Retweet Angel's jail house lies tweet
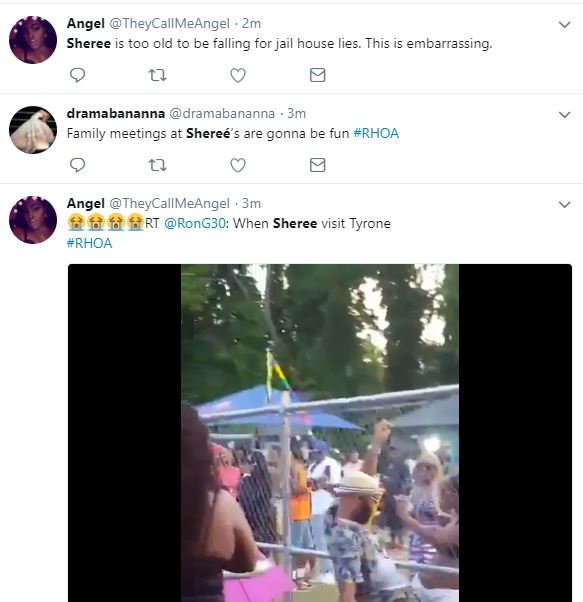This screenshot has width=583, height=602. coord(157,75)
